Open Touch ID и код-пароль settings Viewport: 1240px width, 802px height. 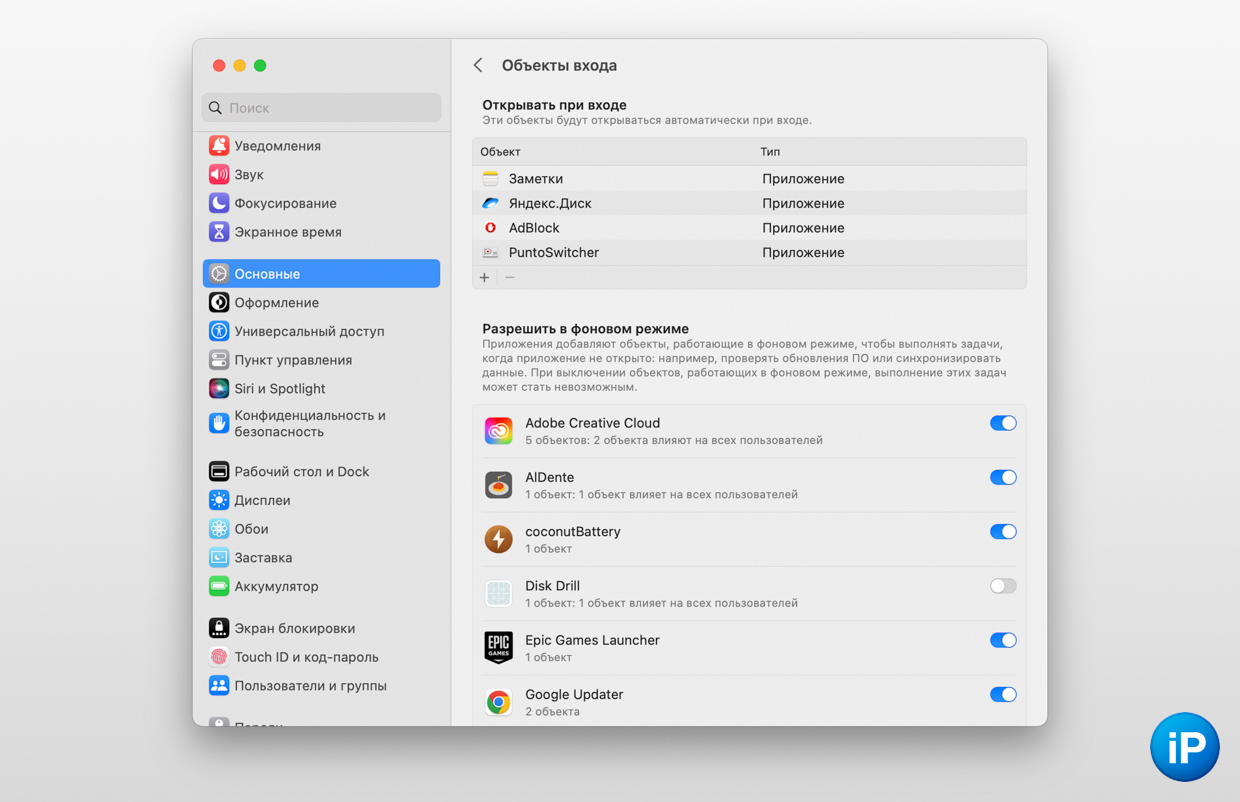[x=306, y=657]
